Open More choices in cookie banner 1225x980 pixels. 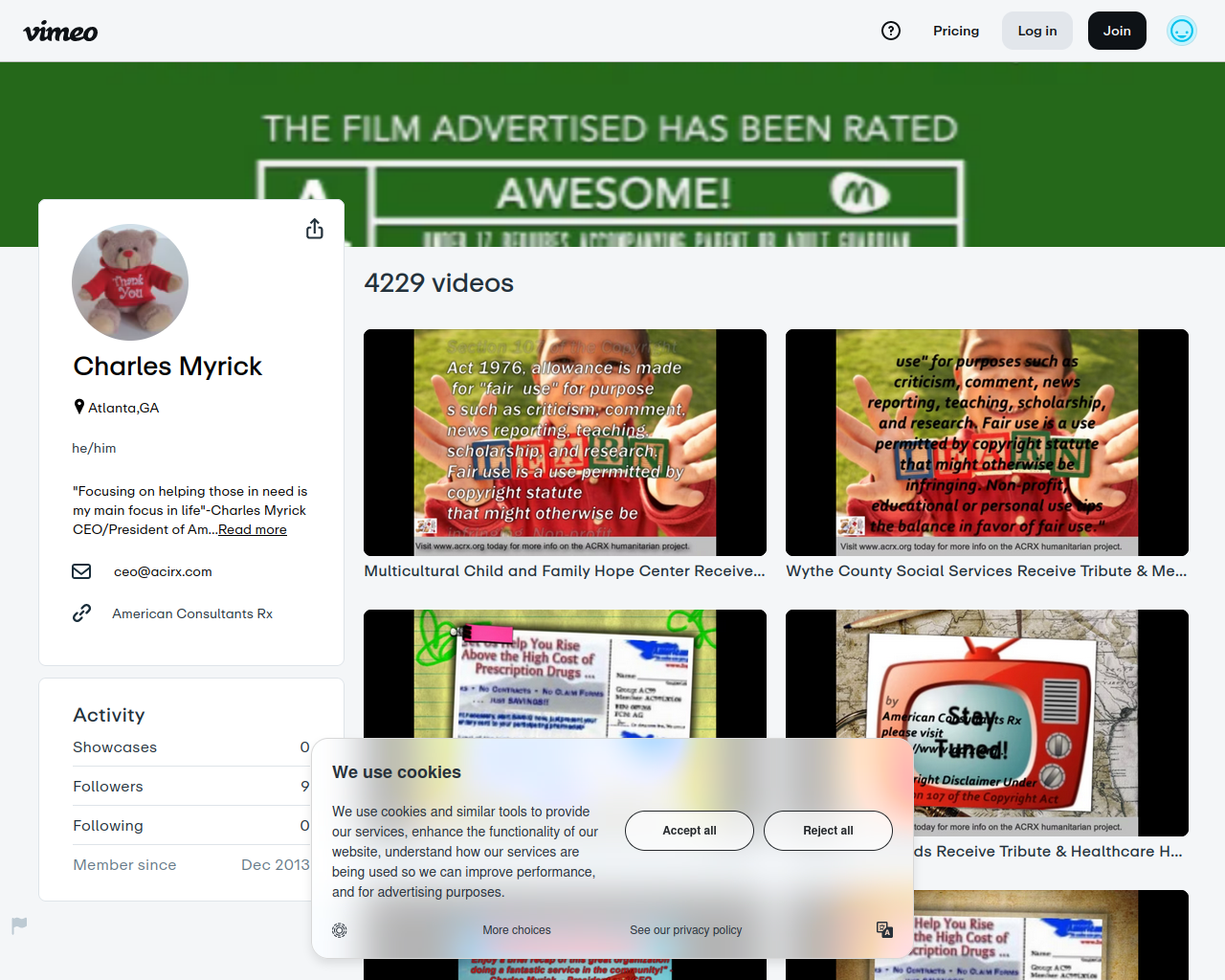tap(517, 930)
